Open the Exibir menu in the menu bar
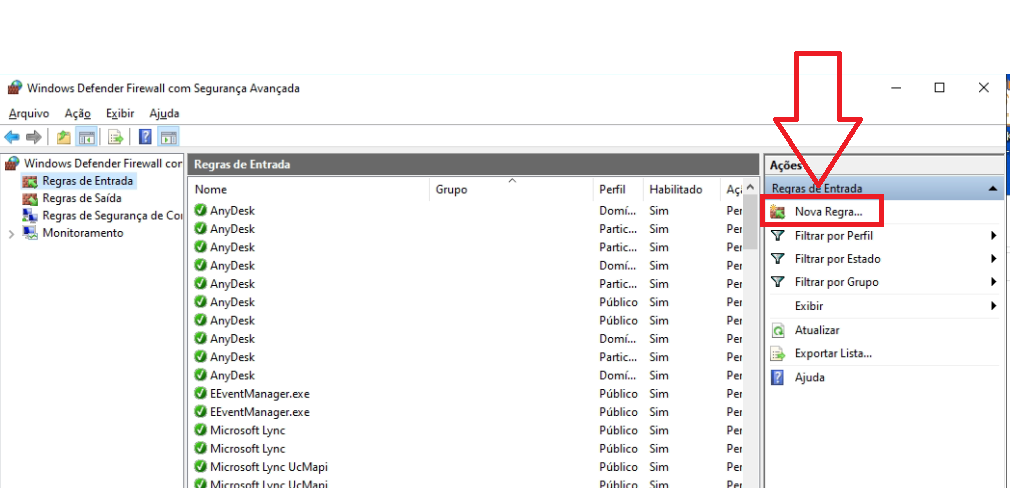This screenshot has width=1015, height=504. pos(120,113)
